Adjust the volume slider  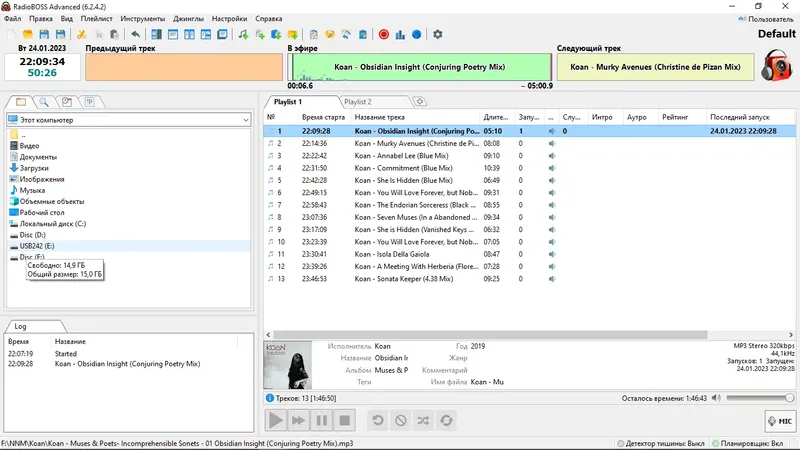click(x=760, y=398)
